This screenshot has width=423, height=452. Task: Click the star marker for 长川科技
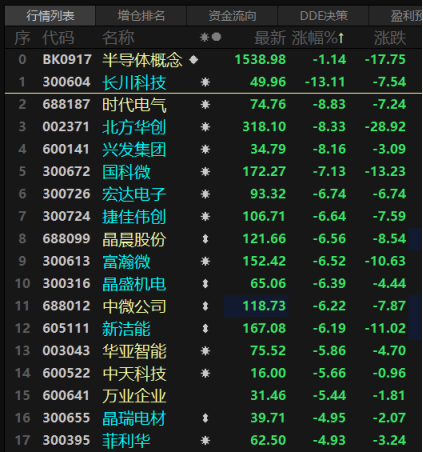pyautogui.click(x=205, y=82)
